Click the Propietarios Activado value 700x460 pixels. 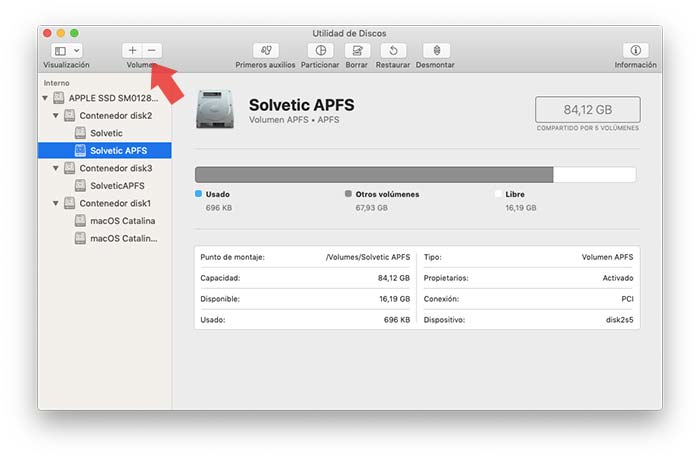point(618,278)
